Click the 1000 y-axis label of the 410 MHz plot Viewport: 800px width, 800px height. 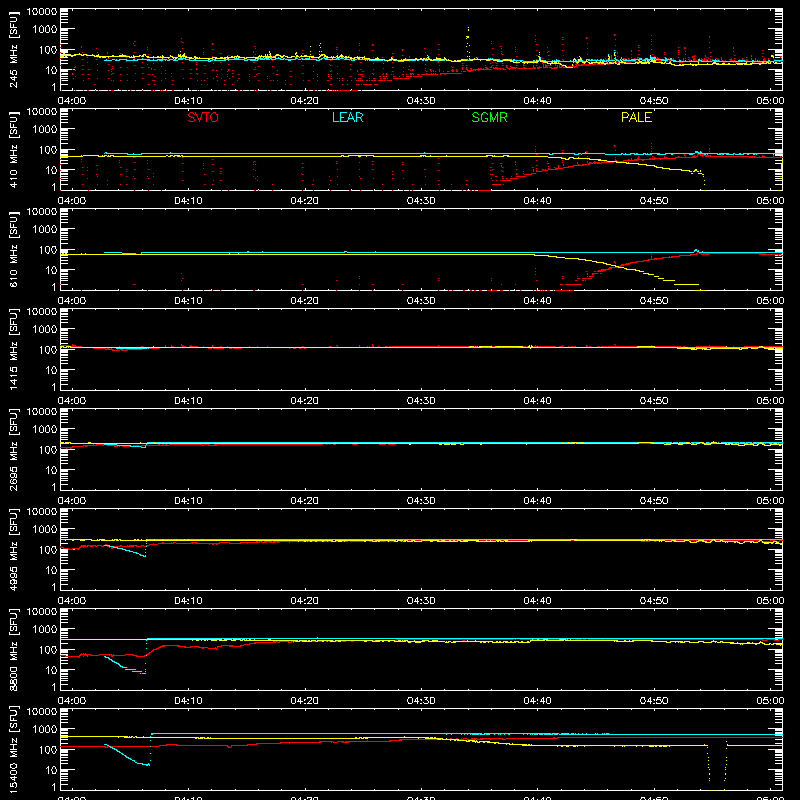45,130
